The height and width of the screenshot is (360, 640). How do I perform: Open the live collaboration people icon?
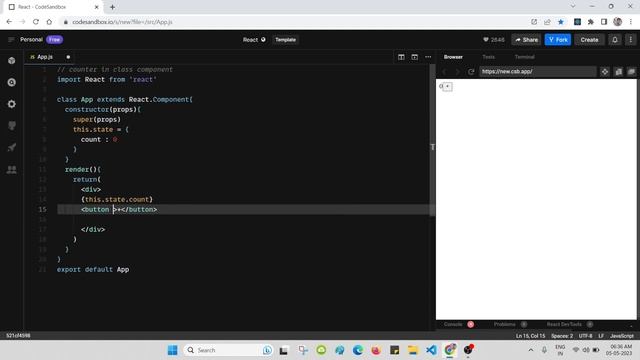pyautogui.click(x=12, y=169)
